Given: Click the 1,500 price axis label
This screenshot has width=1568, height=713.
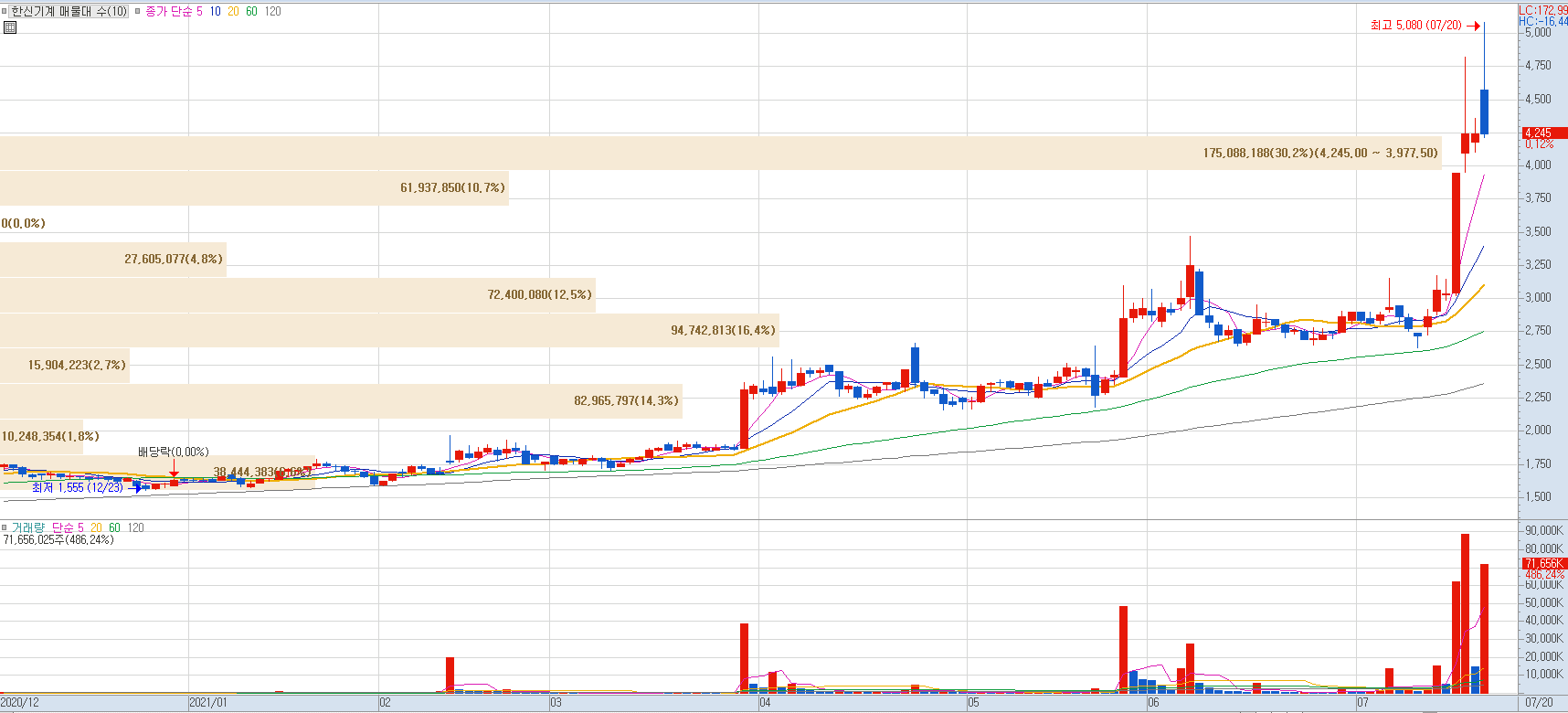Looking at the screenshot, I should coord(1538,497).
